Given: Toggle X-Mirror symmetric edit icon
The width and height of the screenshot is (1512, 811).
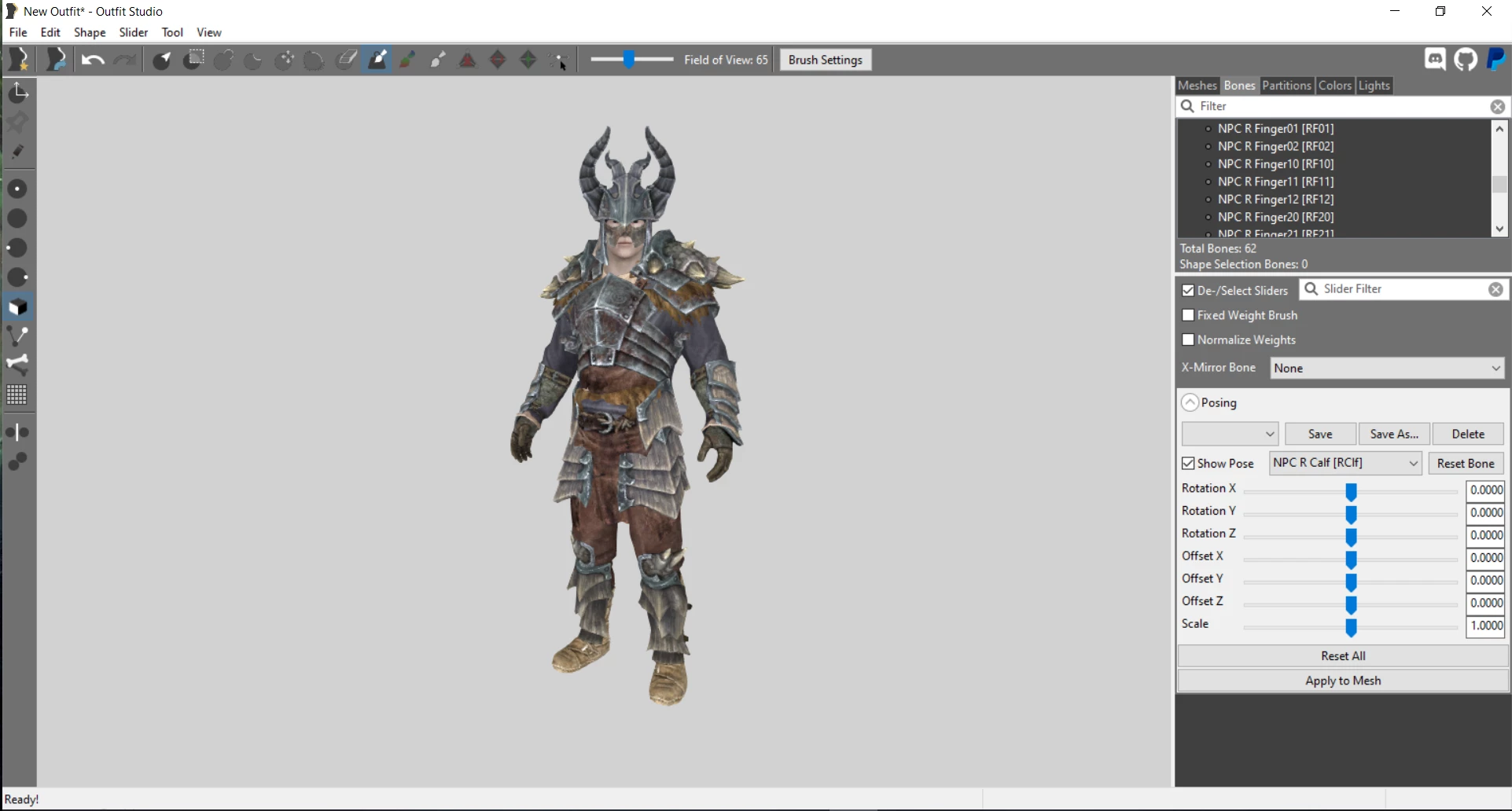Looking at the screenshot, I should click(x=17, y=432).
